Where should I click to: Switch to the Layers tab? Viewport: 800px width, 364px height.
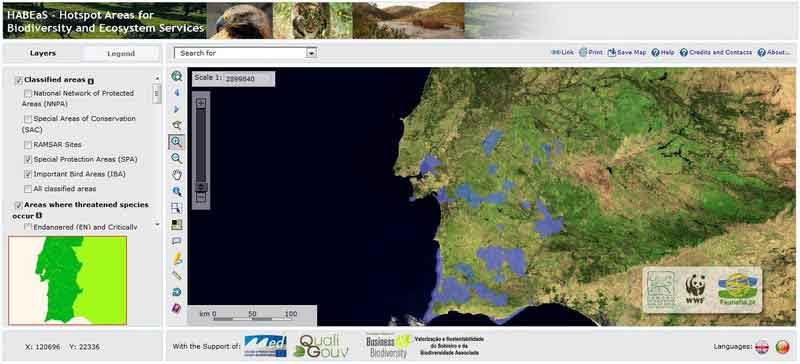point(43,53)
